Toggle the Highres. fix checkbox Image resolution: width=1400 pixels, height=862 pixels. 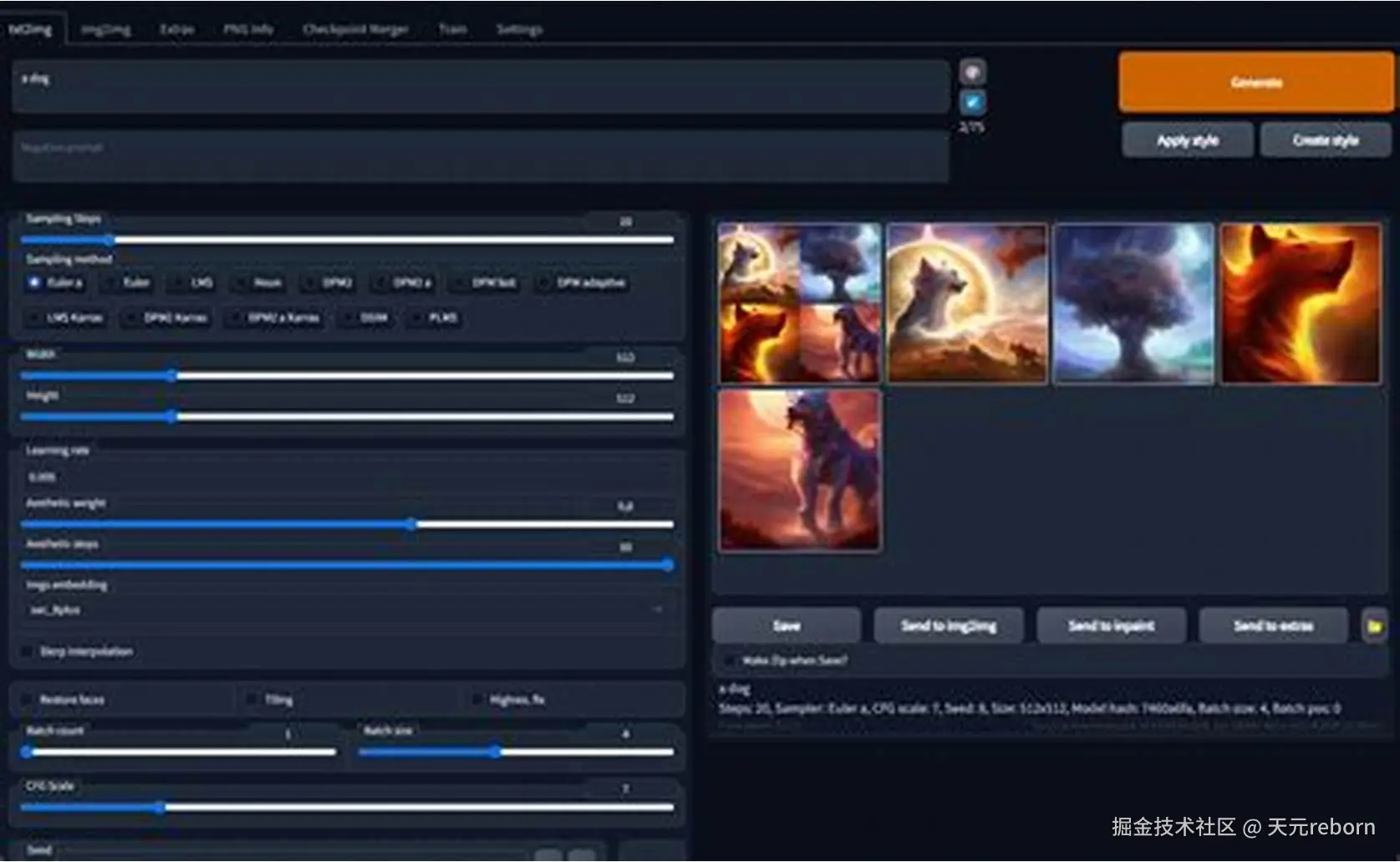pos(477,699)
